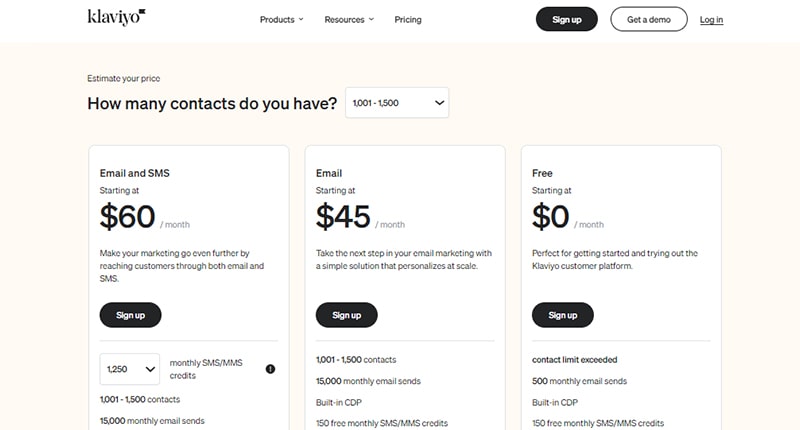Open the Products navigation menu
The image size is (800, 430).
point(282,19)
